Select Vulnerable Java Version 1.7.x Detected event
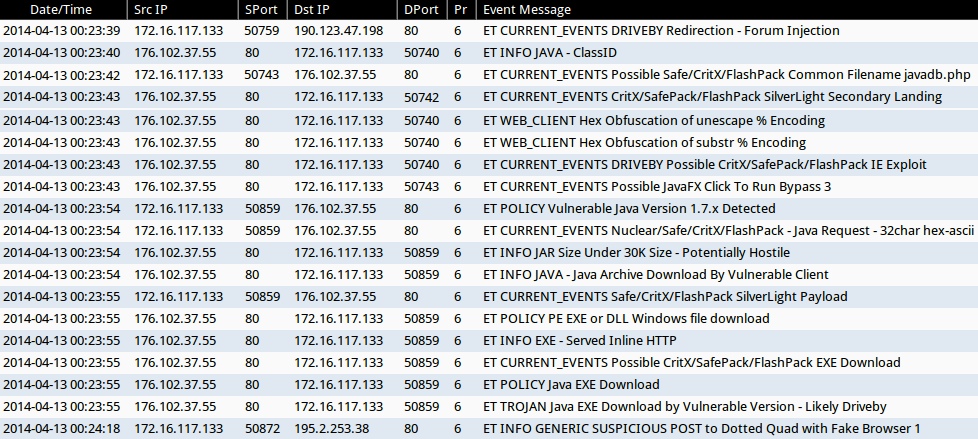 [629, 208]
